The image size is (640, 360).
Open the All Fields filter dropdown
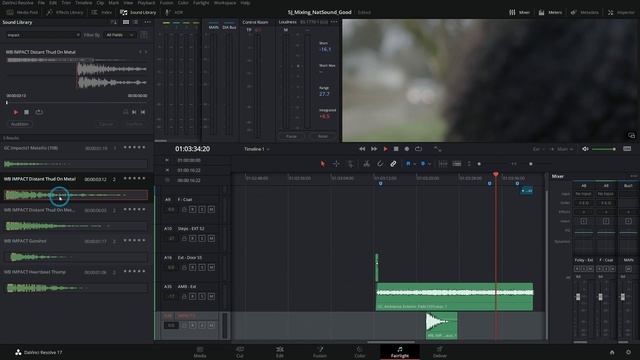[120, 35]
